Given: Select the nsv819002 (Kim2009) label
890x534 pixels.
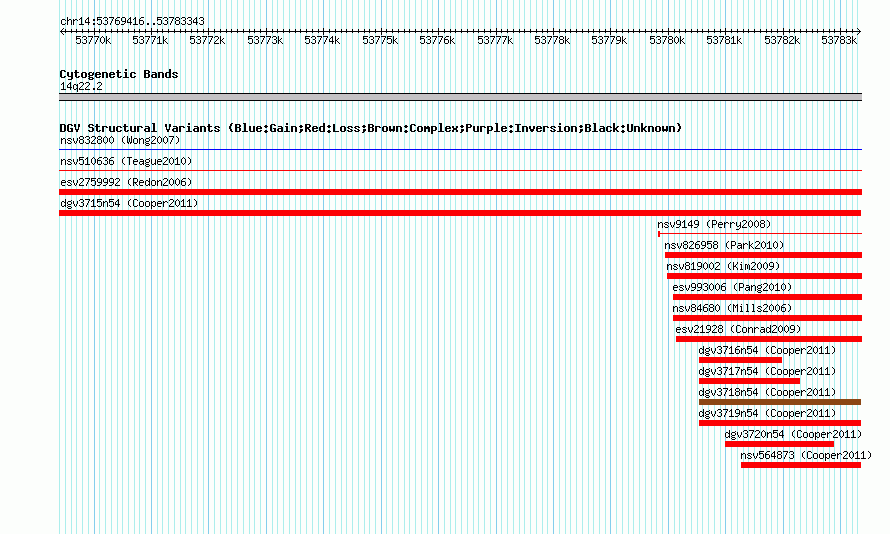Looking at the screenshot, I should coord(723,266).
